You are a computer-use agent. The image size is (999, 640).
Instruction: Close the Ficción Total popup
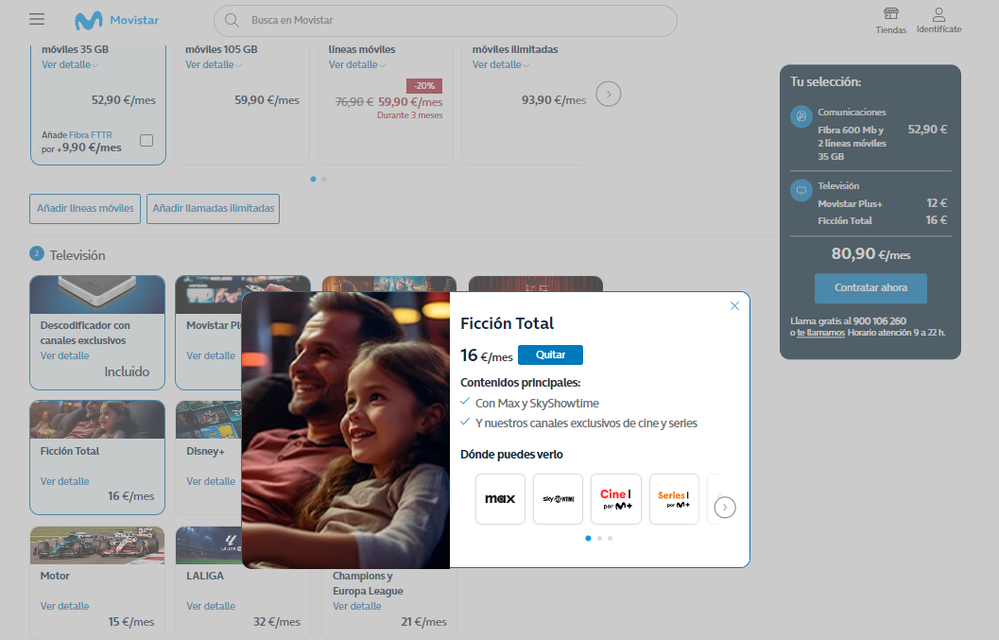click(x=735, y=306)
